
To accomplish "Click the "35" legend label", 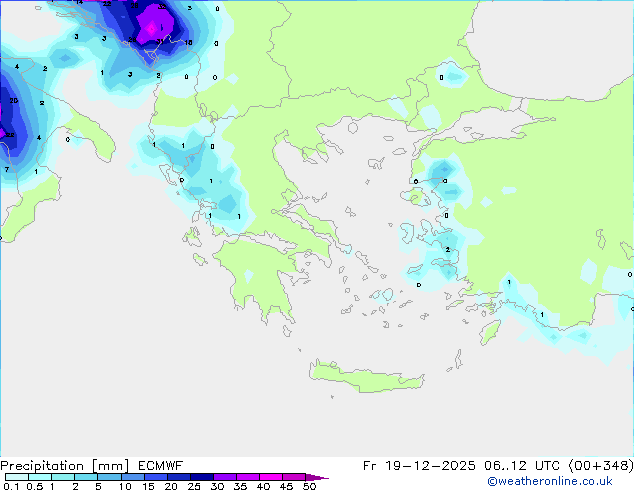I will pyautogui.click(x=240, y=486).
